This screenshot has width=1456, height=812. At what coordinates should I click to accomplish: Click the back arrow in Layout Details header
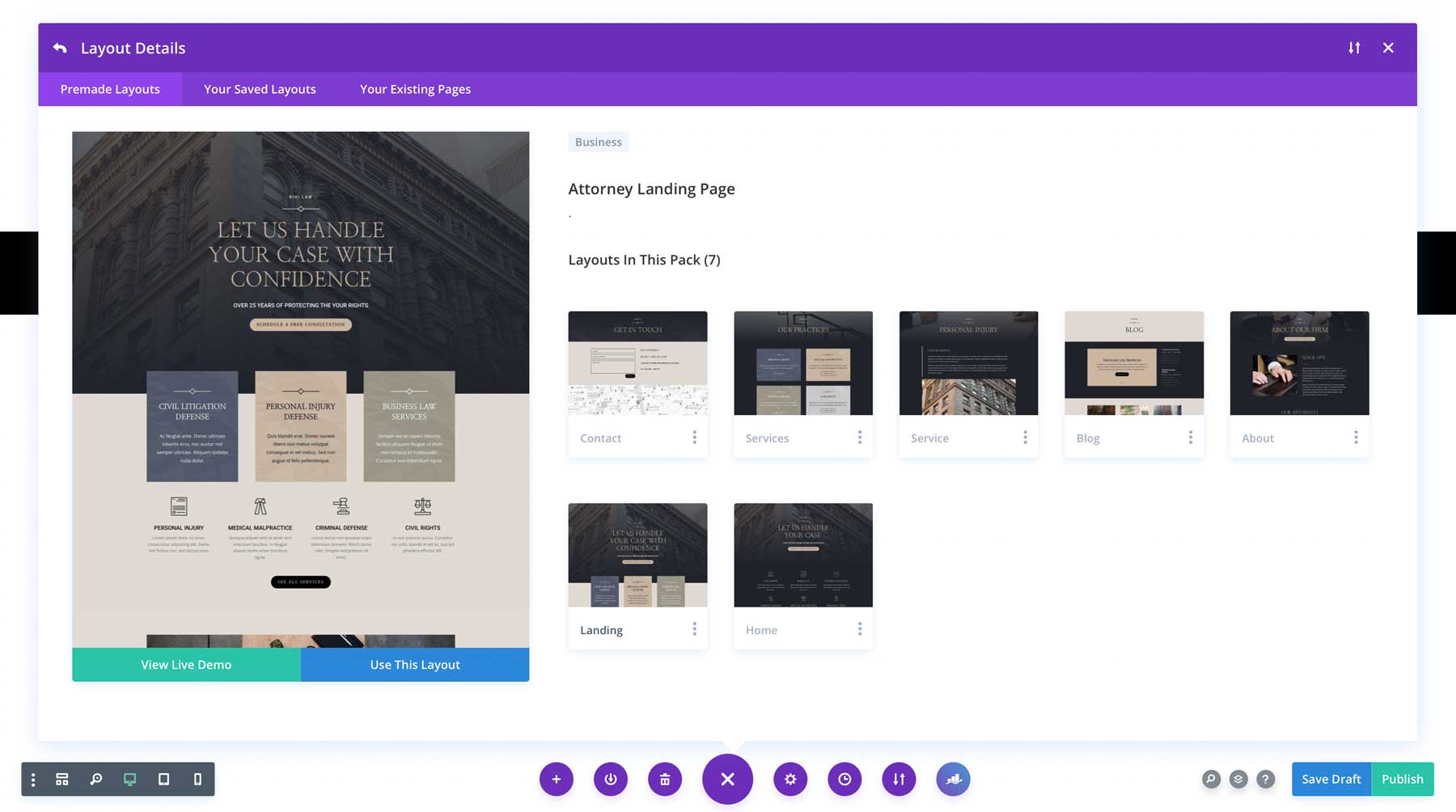[60, 48]
